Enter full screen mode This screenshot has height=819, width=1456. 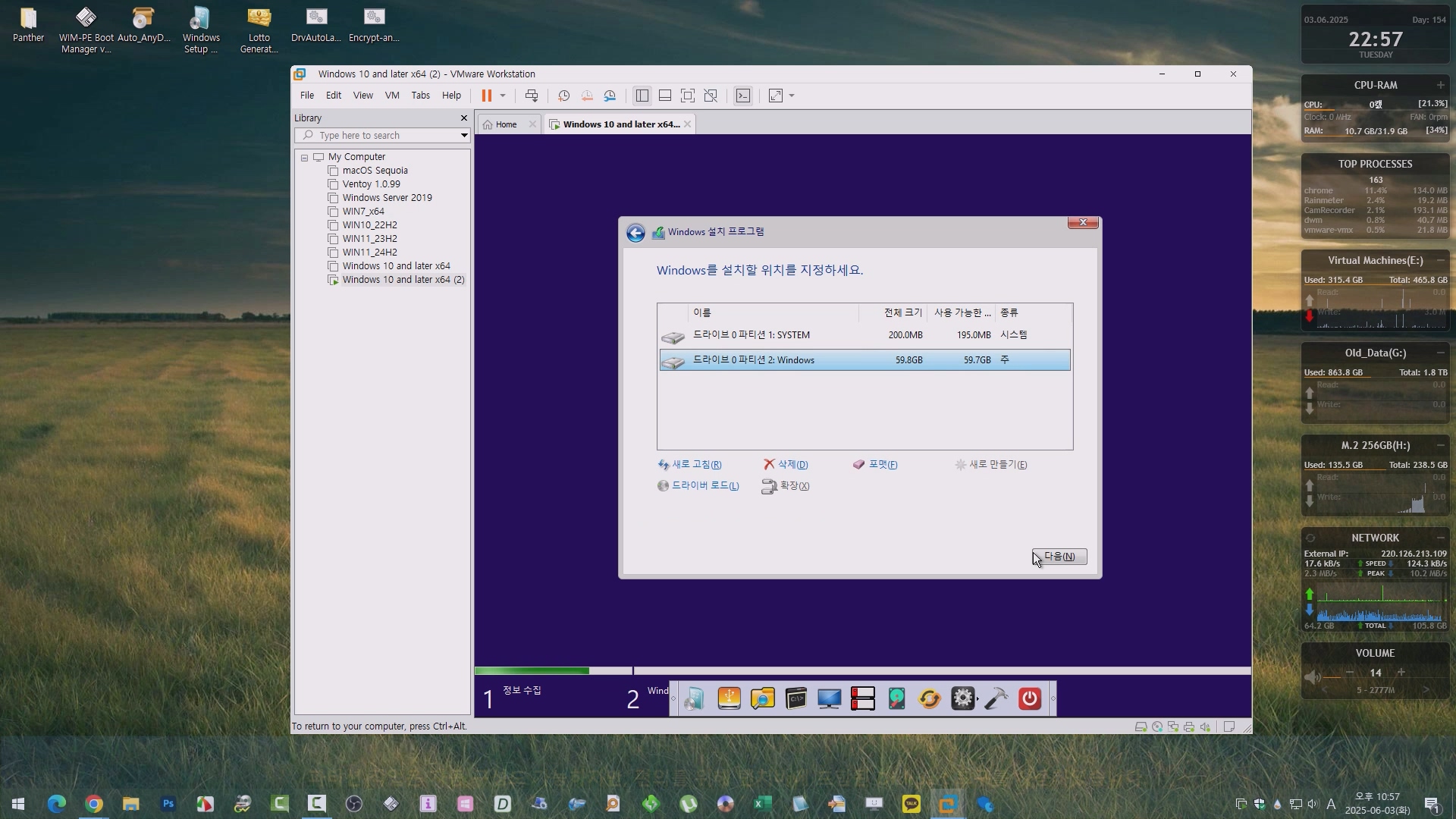pyautogui.click(x=688, y=96)
